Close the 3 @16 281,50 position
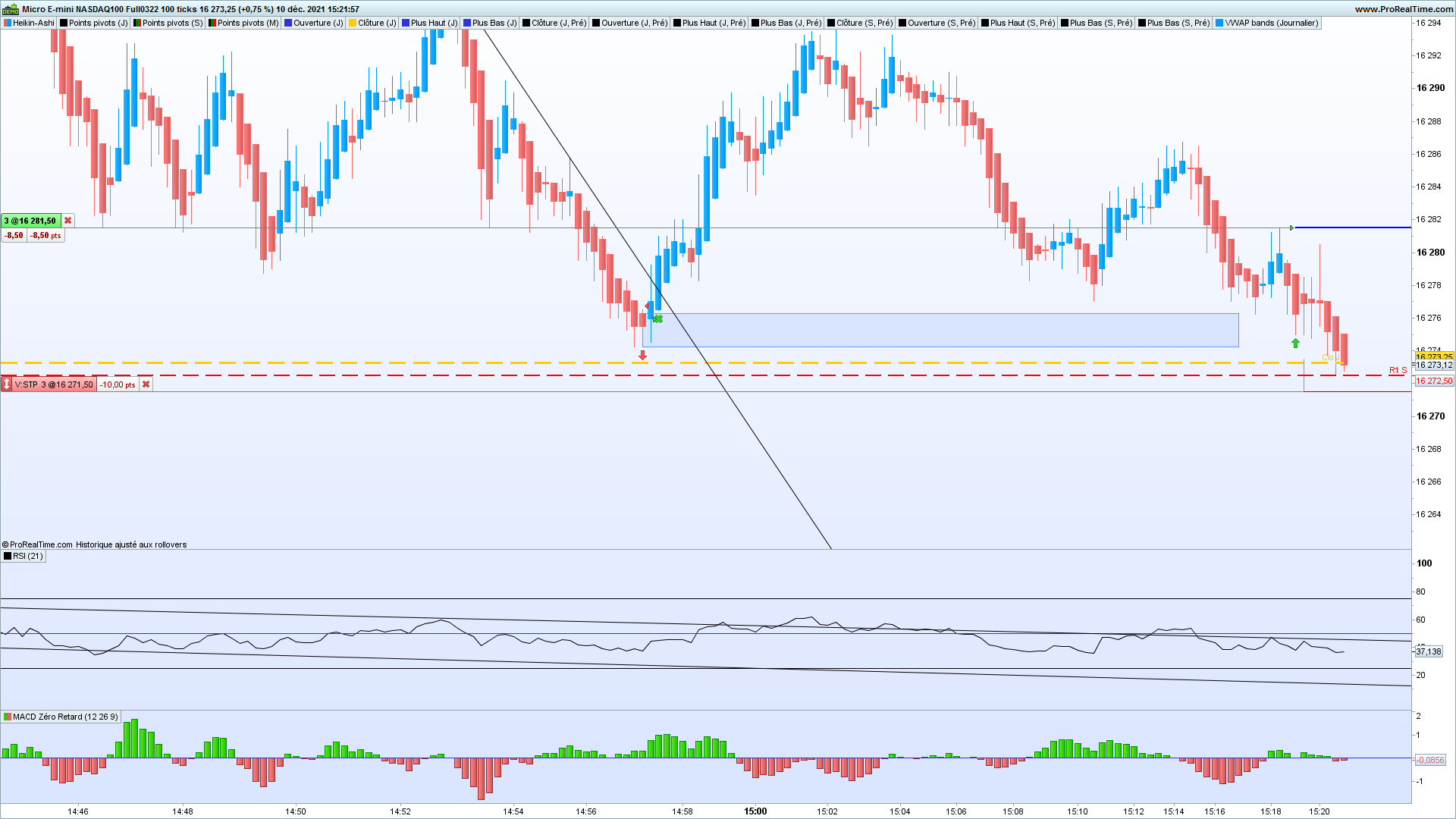The image size is (1456, 819). (x=67, y=221)
